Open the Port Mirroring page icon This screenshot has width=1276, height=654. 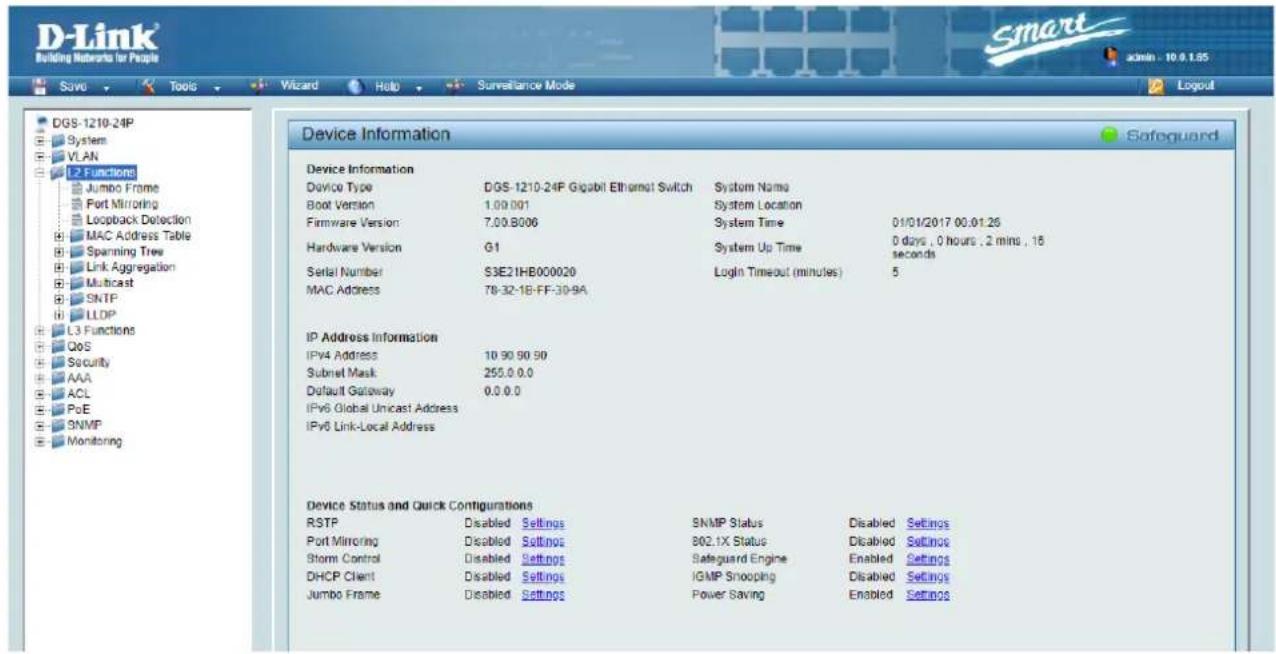click(78, 203)
